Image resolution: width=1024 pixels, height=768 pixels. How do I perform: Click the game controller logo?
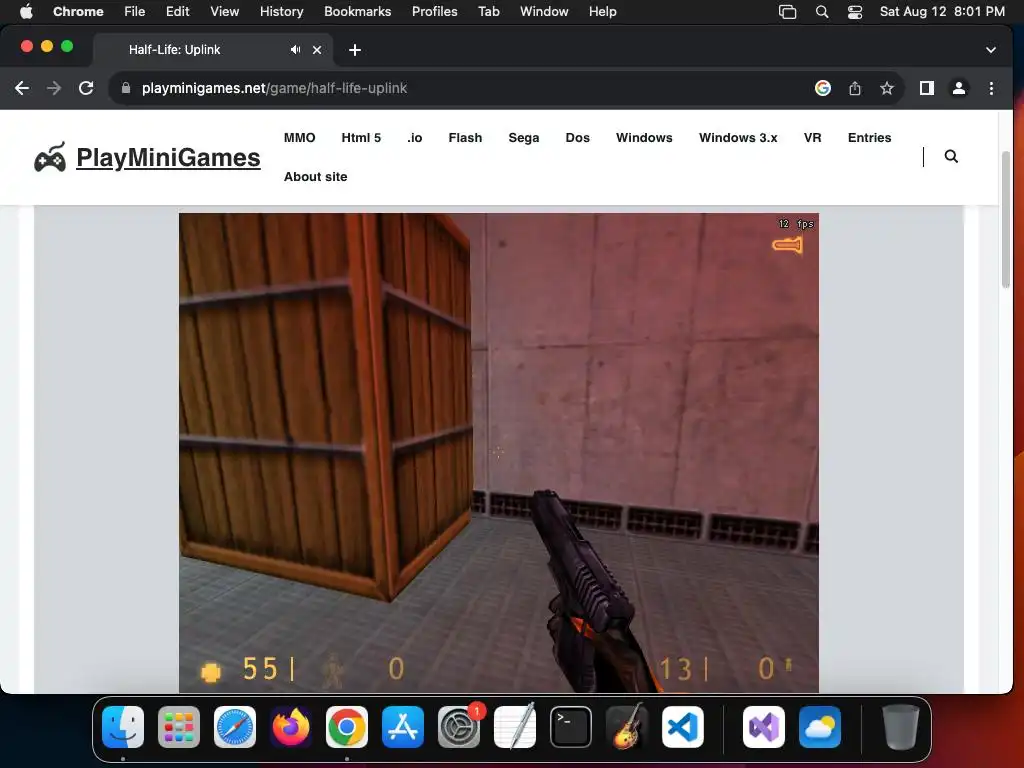click(x=50, y=157)
